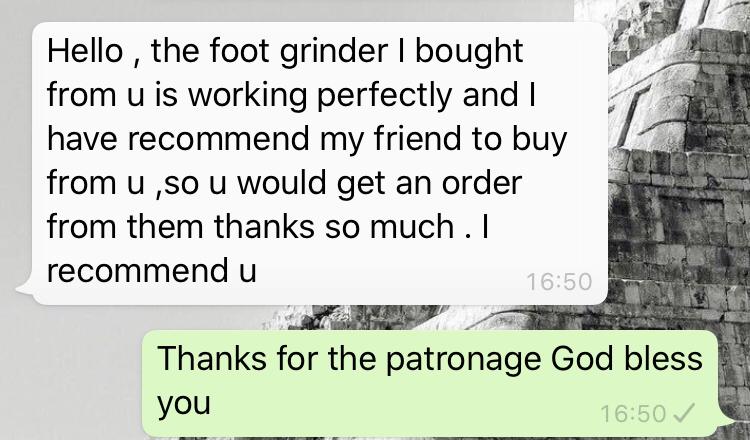Tap the word 'you' in green bubble
The image size is (750, 440).
click(184, 405)
